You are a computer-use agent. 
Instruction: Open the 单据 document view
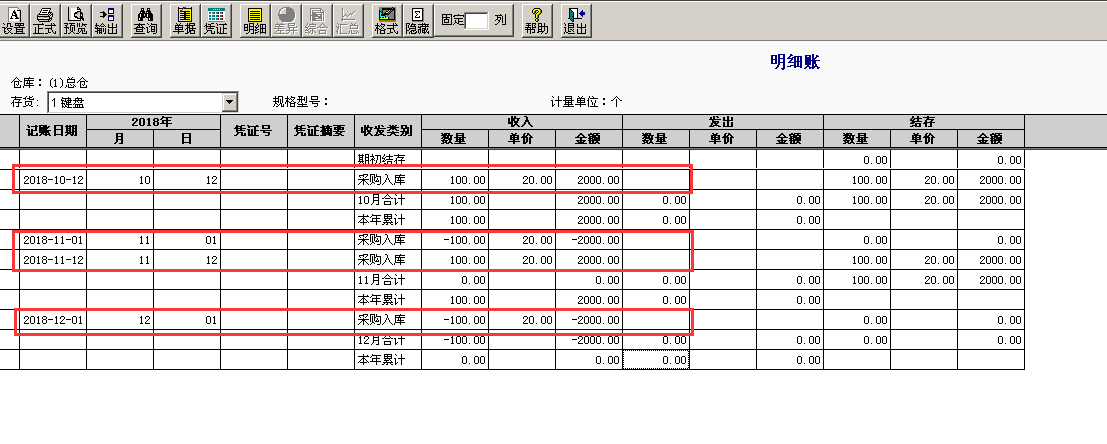point(184,19)
